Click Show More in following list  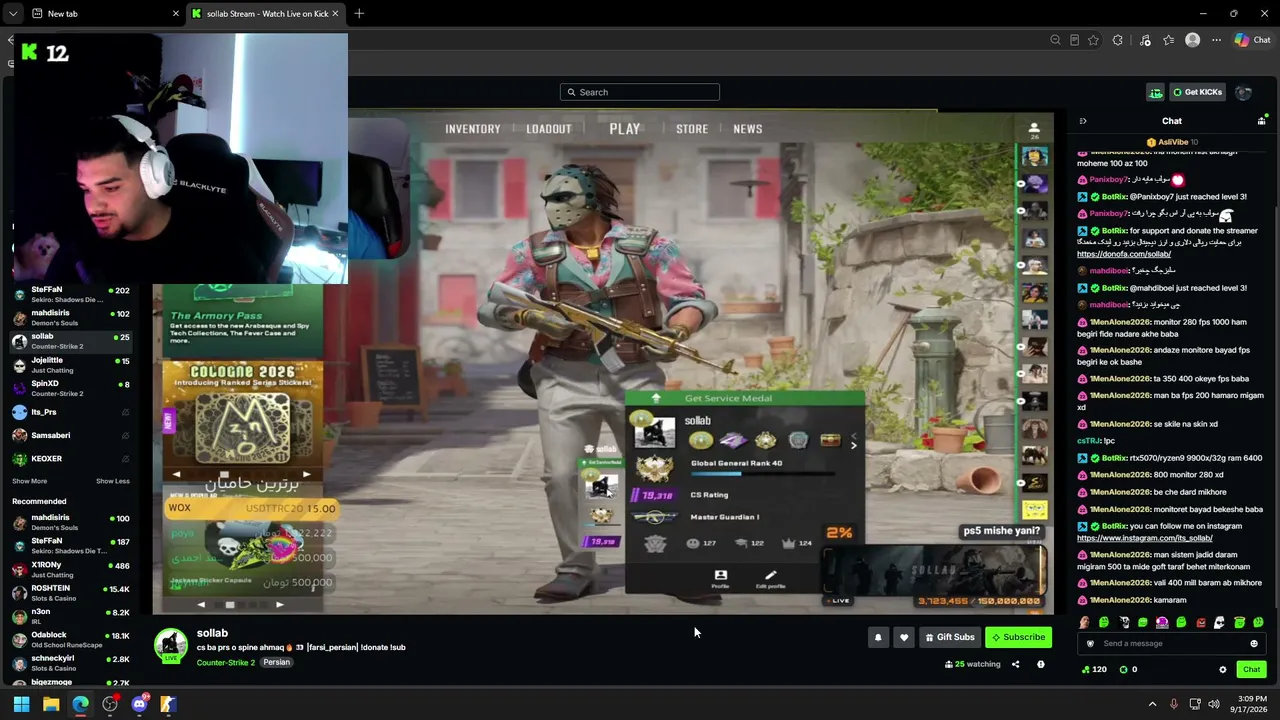pyautogui.click(x=30, y=481)
